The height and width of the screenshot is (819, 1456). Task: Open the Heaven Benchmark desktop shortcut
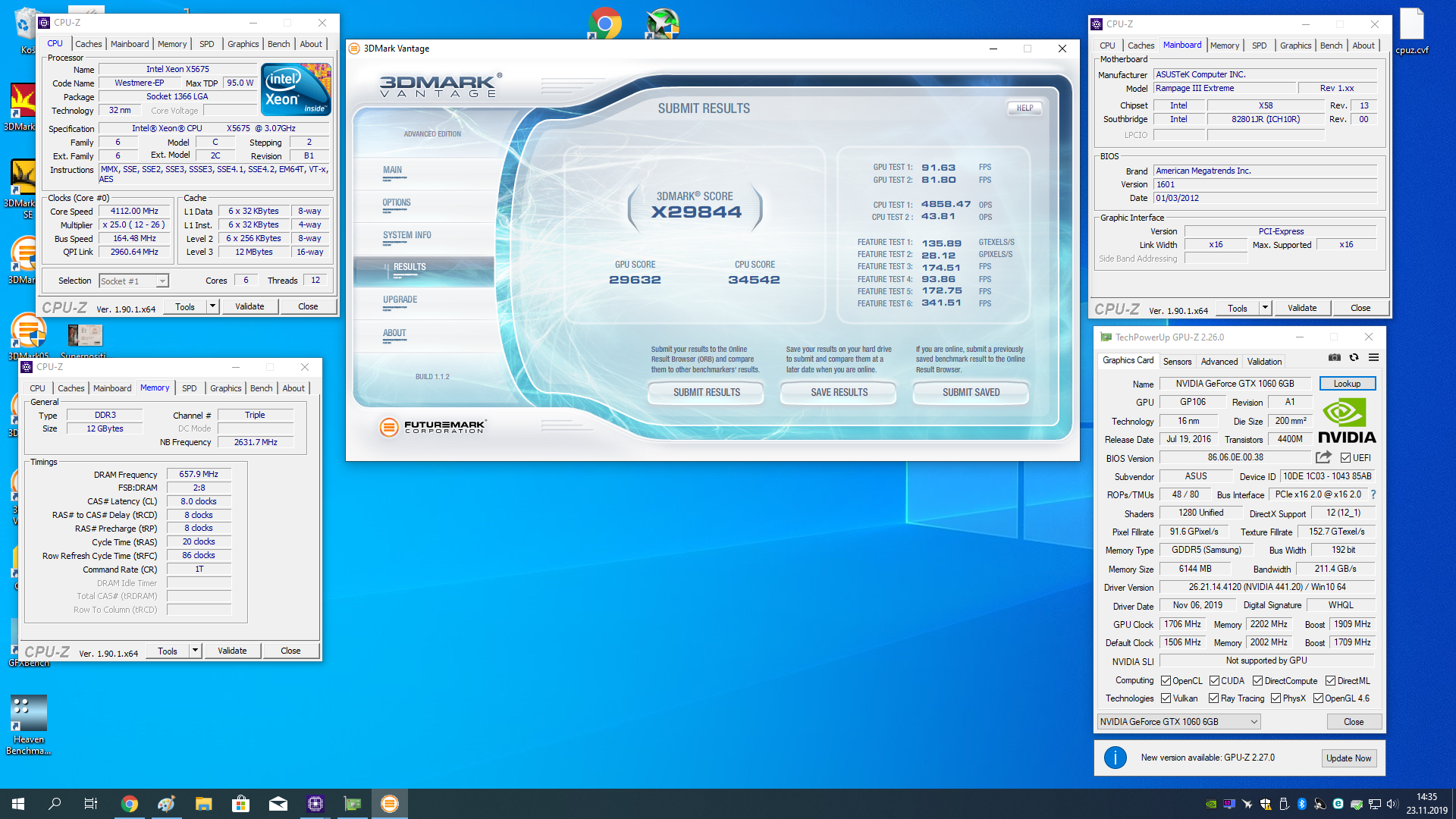[x=29, y=725]
